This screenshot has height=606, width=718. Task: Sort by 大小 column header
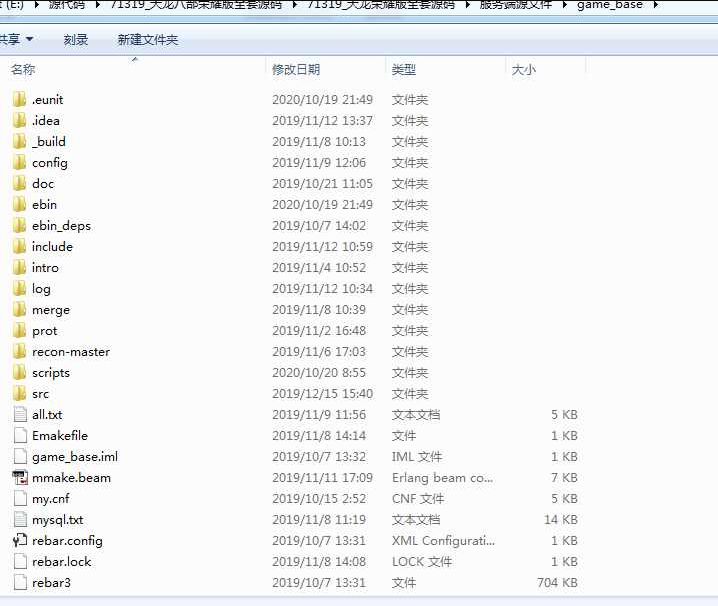(524, 69)
